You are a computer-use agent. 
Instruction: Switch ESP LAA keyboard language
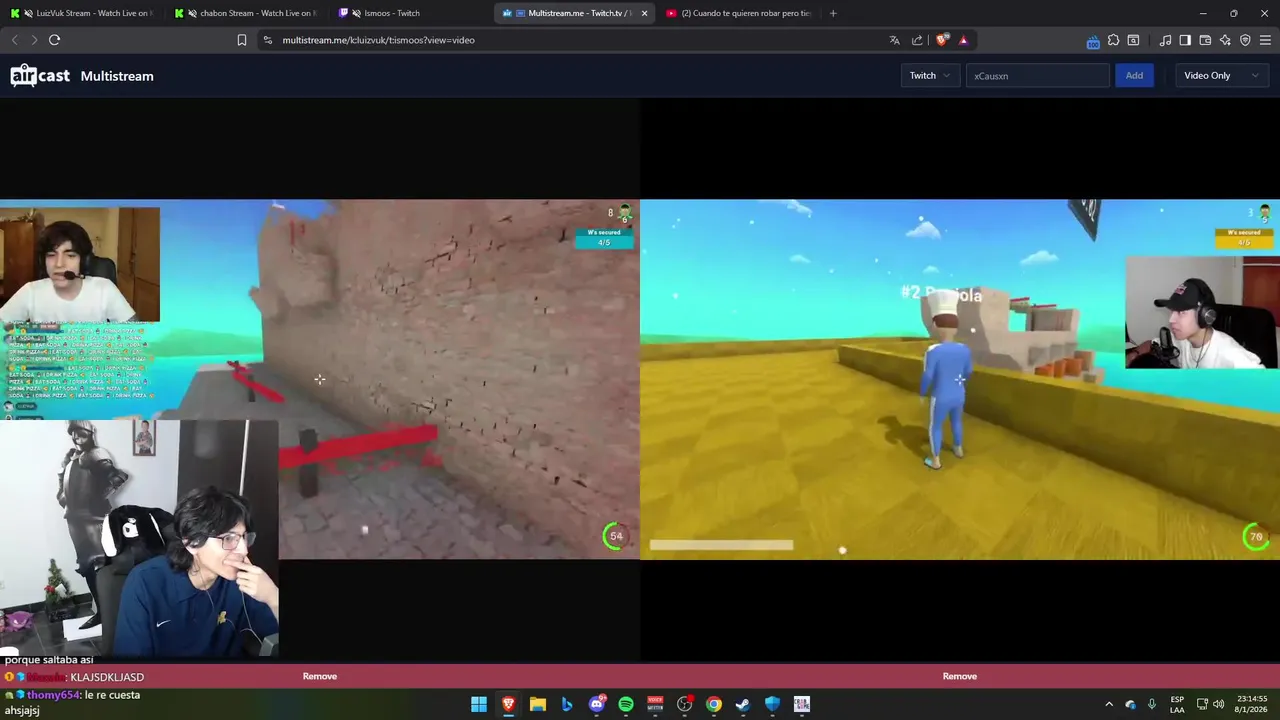click(1177, 704)
